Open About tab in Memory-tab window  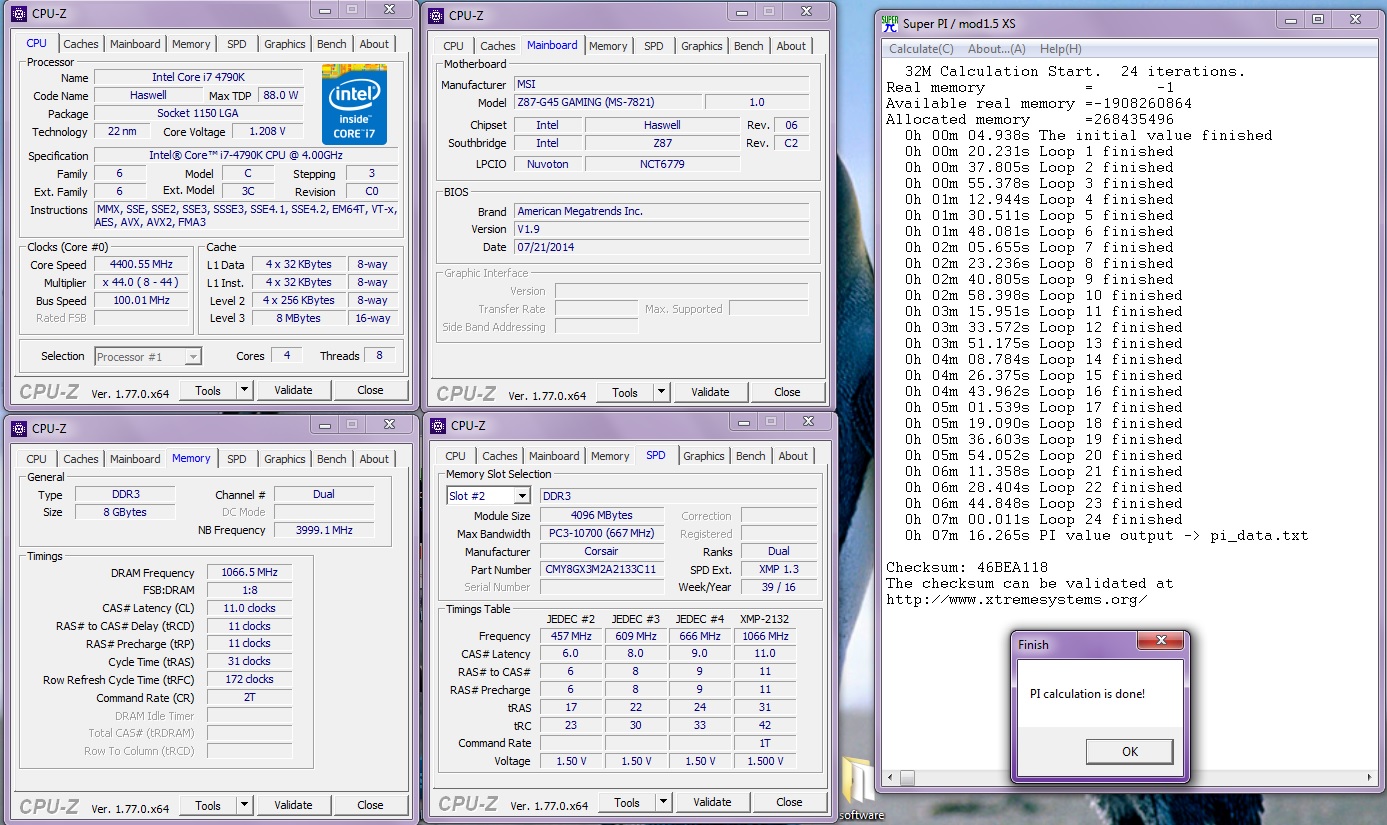374,460
